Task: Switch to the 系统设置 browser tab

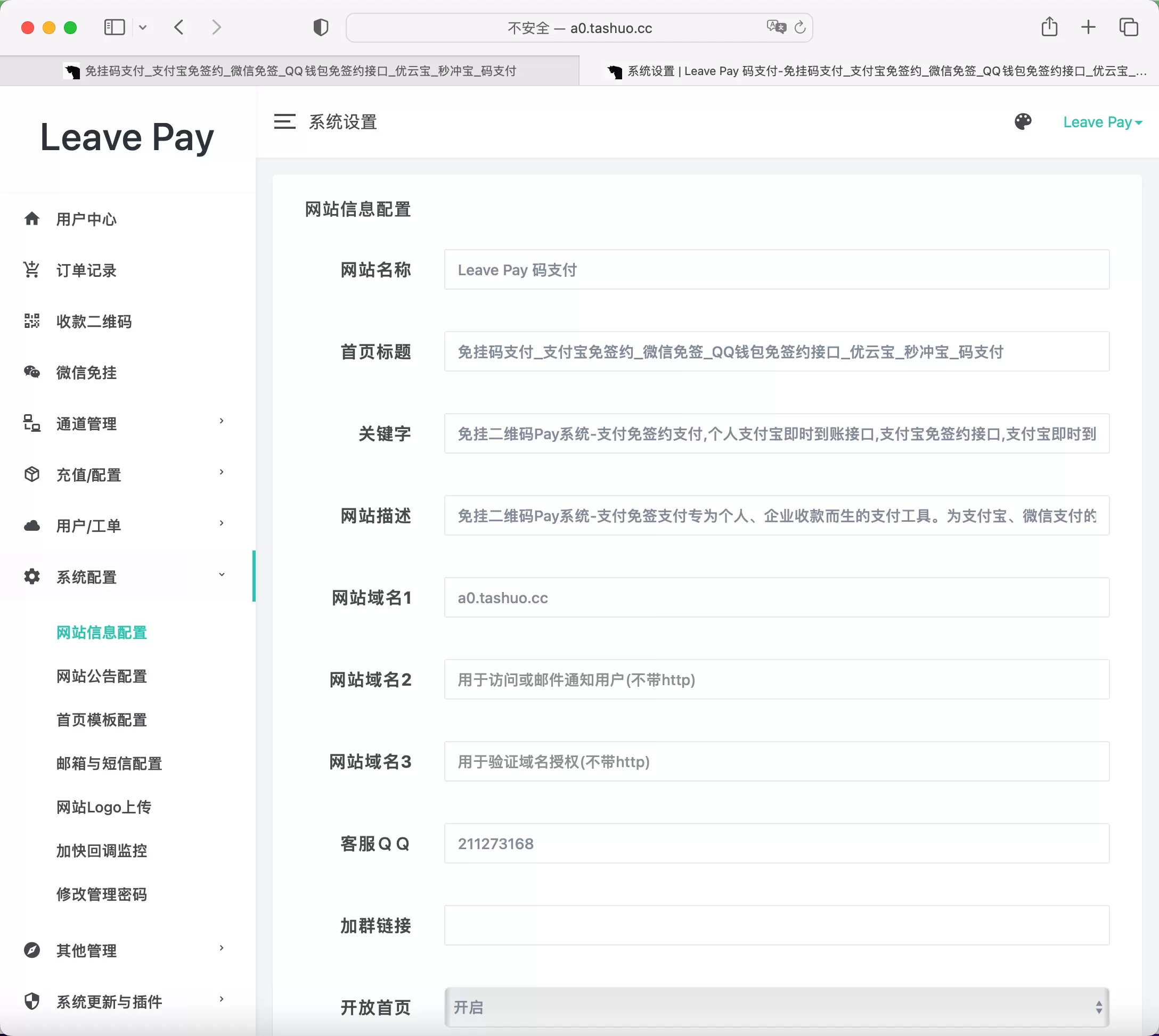Action: tap(869, 71)
